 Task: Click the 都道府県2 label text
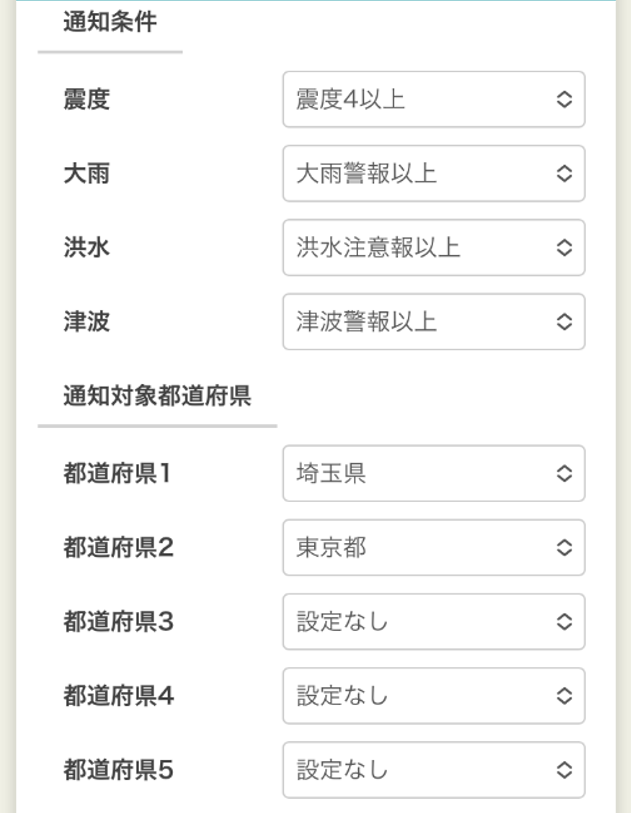[118, 547]
